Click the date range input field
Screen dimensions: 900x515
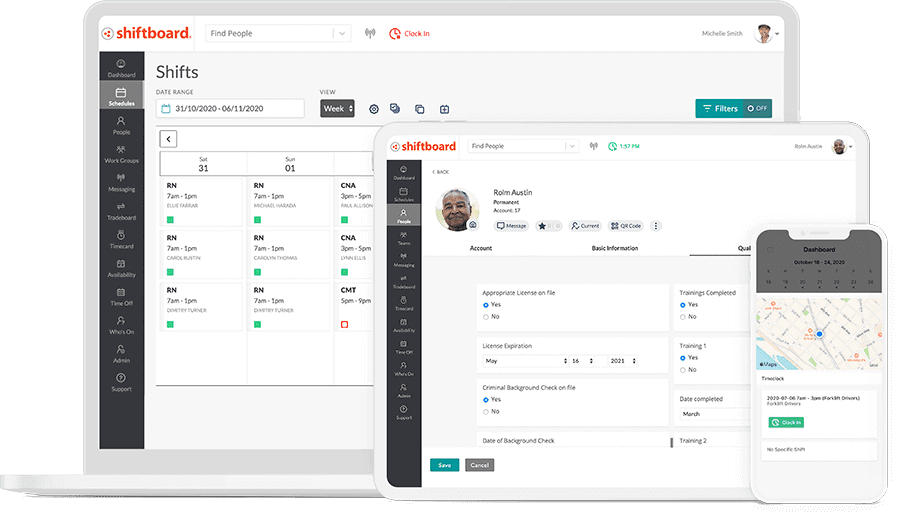click(x=230, y=109)
